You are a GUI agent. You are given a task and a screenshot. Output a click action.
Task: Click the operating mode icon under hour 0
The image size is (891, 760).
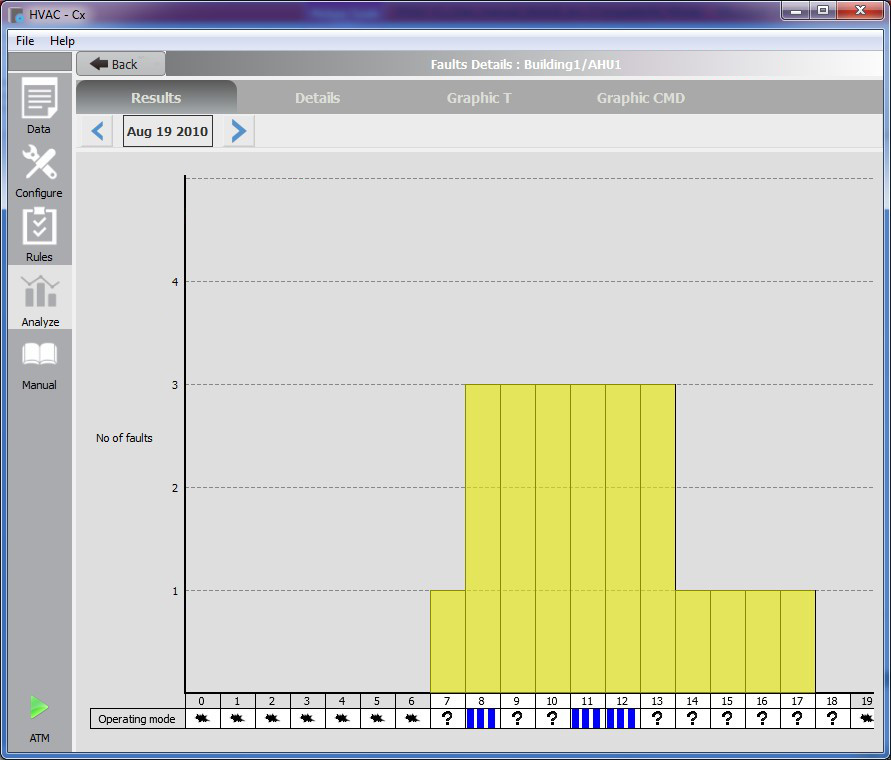[202, 718]
